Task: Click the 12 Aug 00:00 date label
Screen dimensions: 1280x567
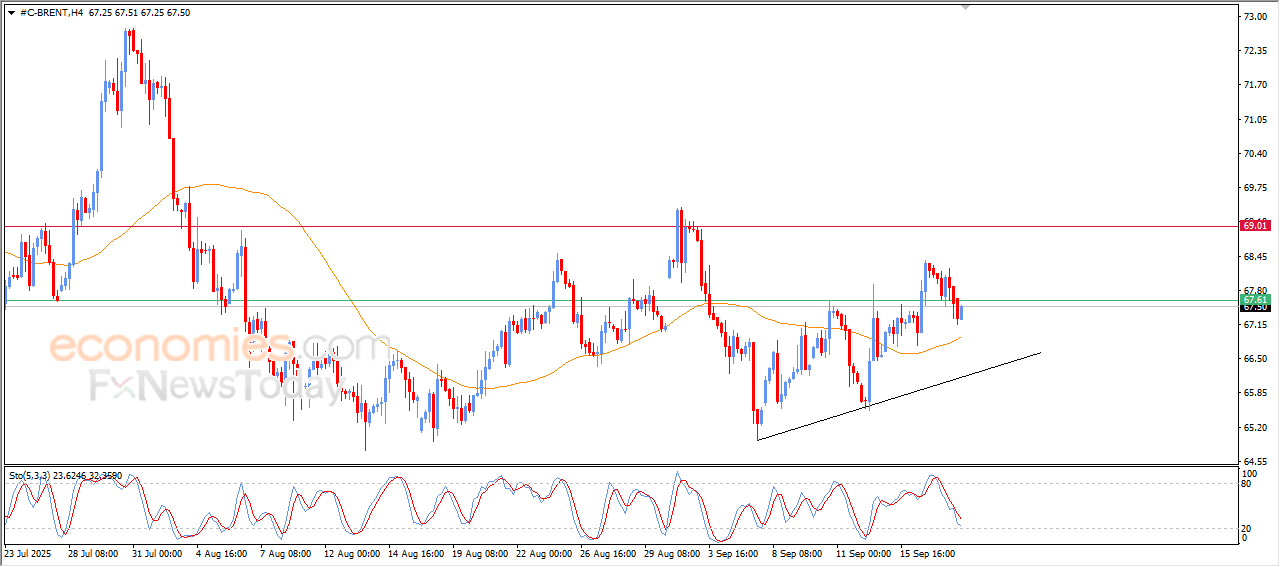Action: (x=352, y=553)
